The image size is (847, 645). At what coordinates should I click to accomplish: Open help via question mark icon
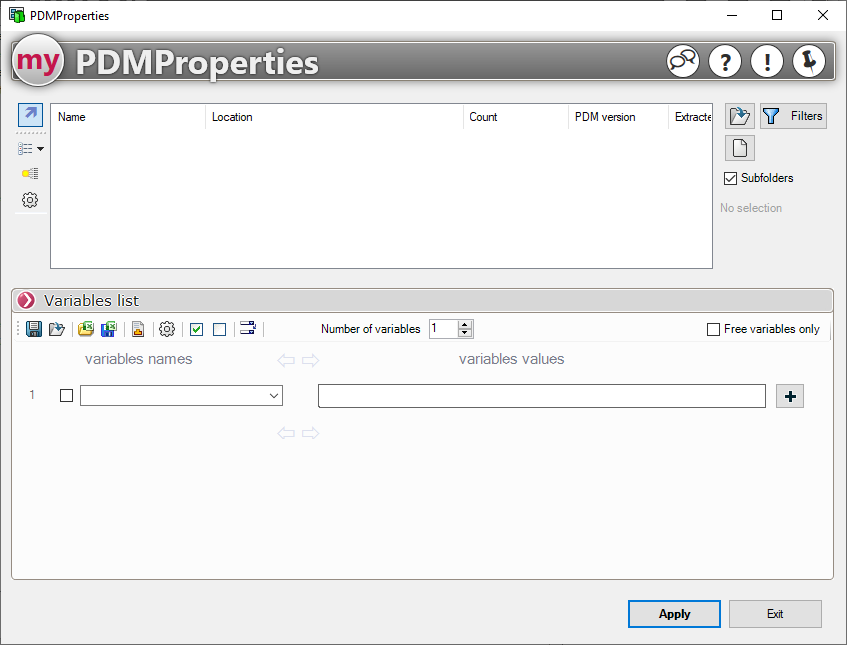tap(725, 61)
